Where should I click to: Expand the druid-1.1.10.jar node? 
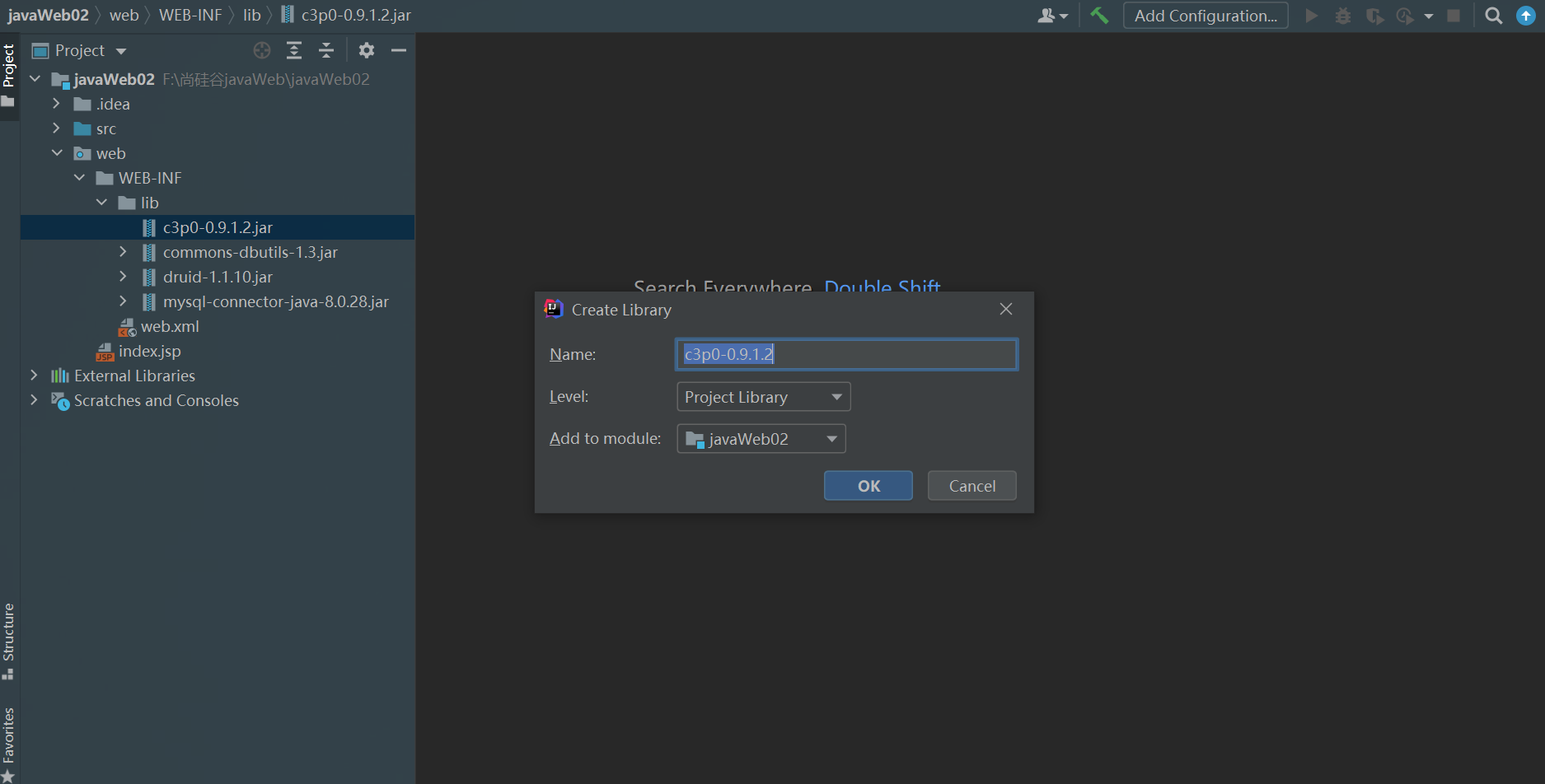(123, 277)
